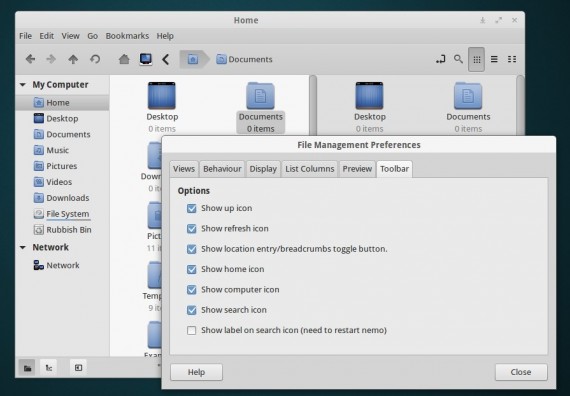Open Computer via the monitor toolbar icon
570x396 pixels.
click(x=146, y=59)
